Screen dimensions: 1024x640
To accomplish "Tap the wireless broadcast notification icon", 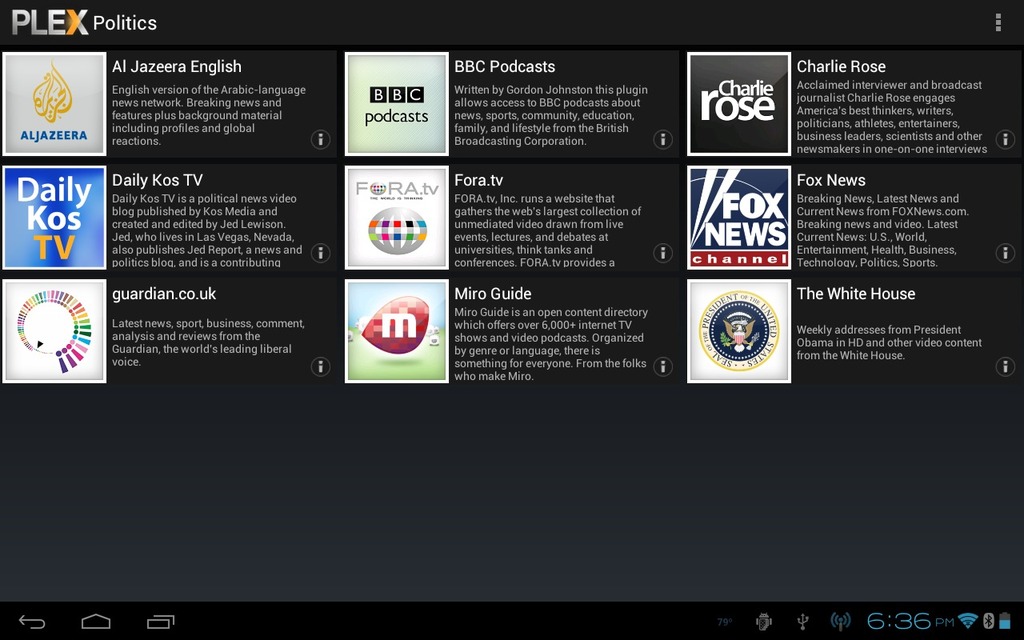I will coord(840,622).
